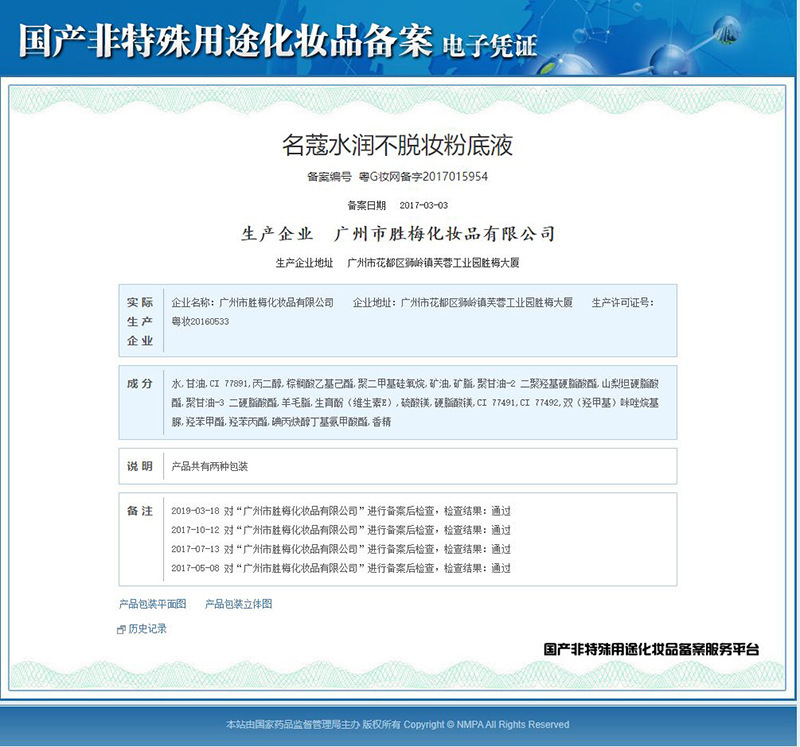
Task: Open the 产品包装平面图 link
Action: tap(152, 604)
